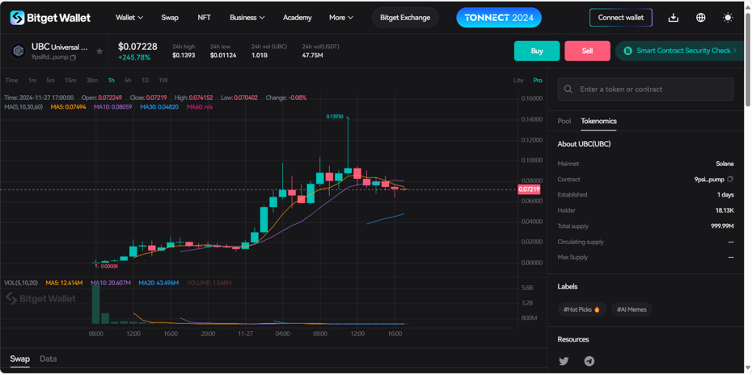Click Connect wallet button
This screenshot has height=375, width=755.
pyautogui.click(x=621, y=18)
